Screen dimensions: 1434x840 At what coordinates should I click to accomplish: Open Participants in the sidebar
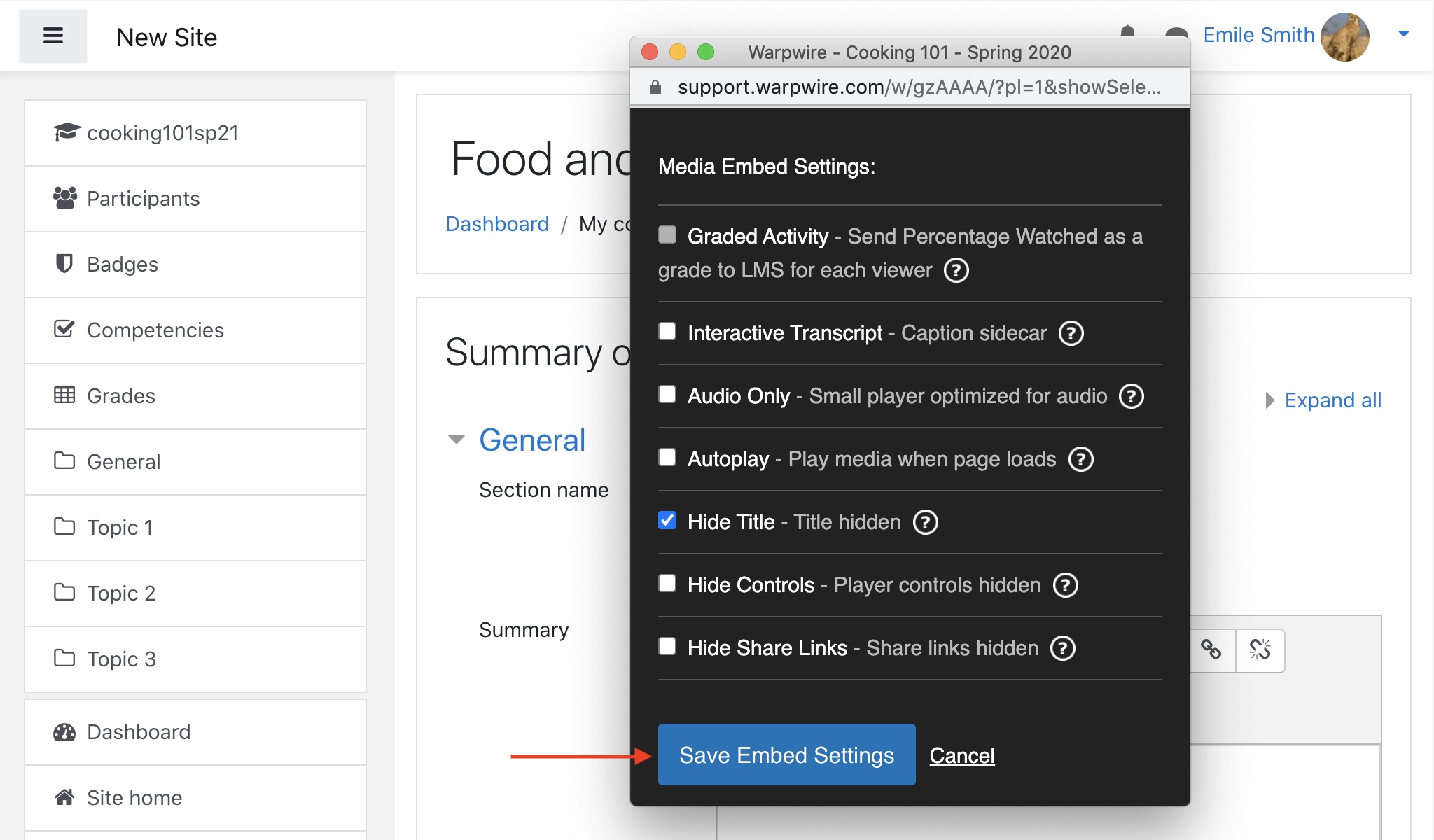(143, 199)
